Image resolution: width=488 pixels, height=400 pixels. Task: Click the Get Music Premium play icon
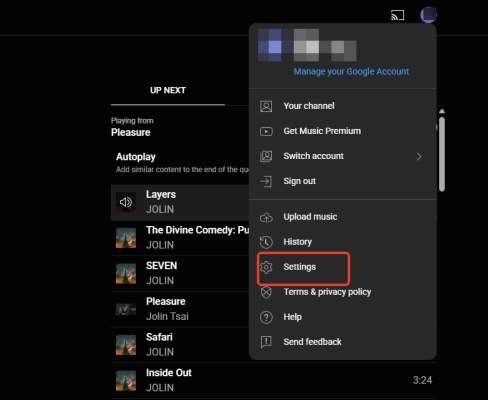pos(266,131)
